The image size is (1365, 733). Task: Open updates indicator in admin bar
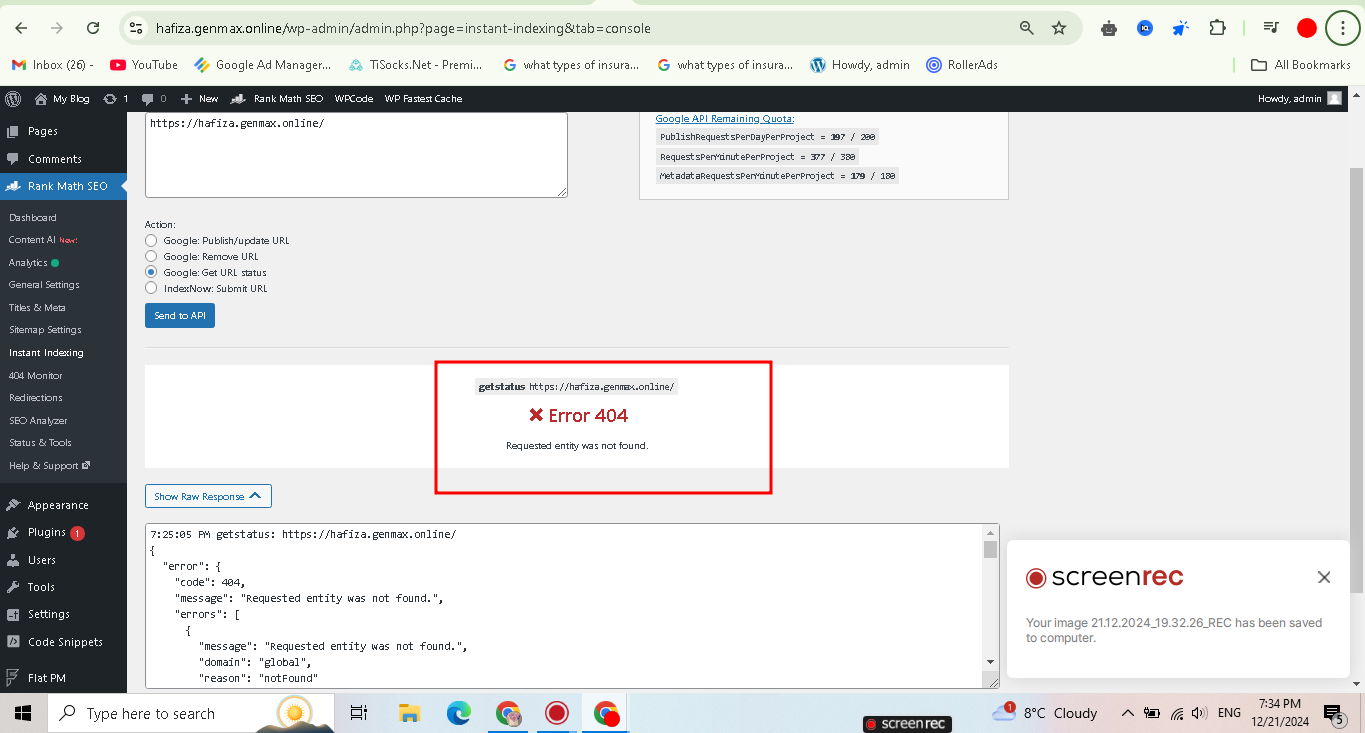point(116,99)
